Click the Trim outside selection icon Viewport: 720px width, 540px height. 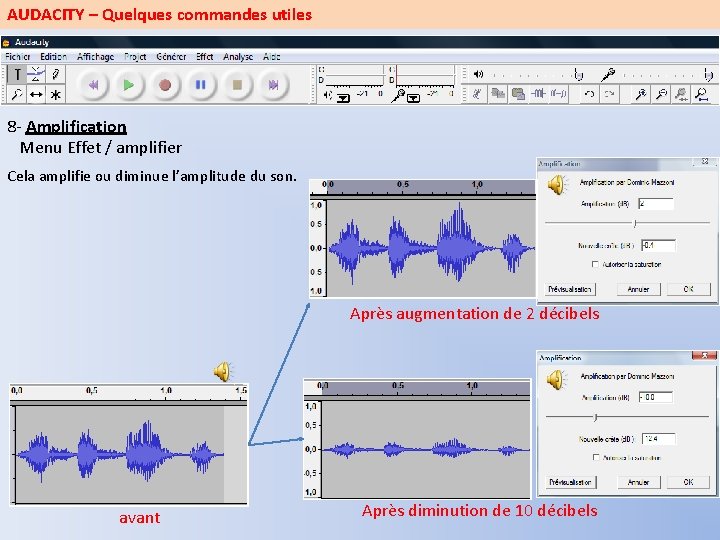(538, 94)
